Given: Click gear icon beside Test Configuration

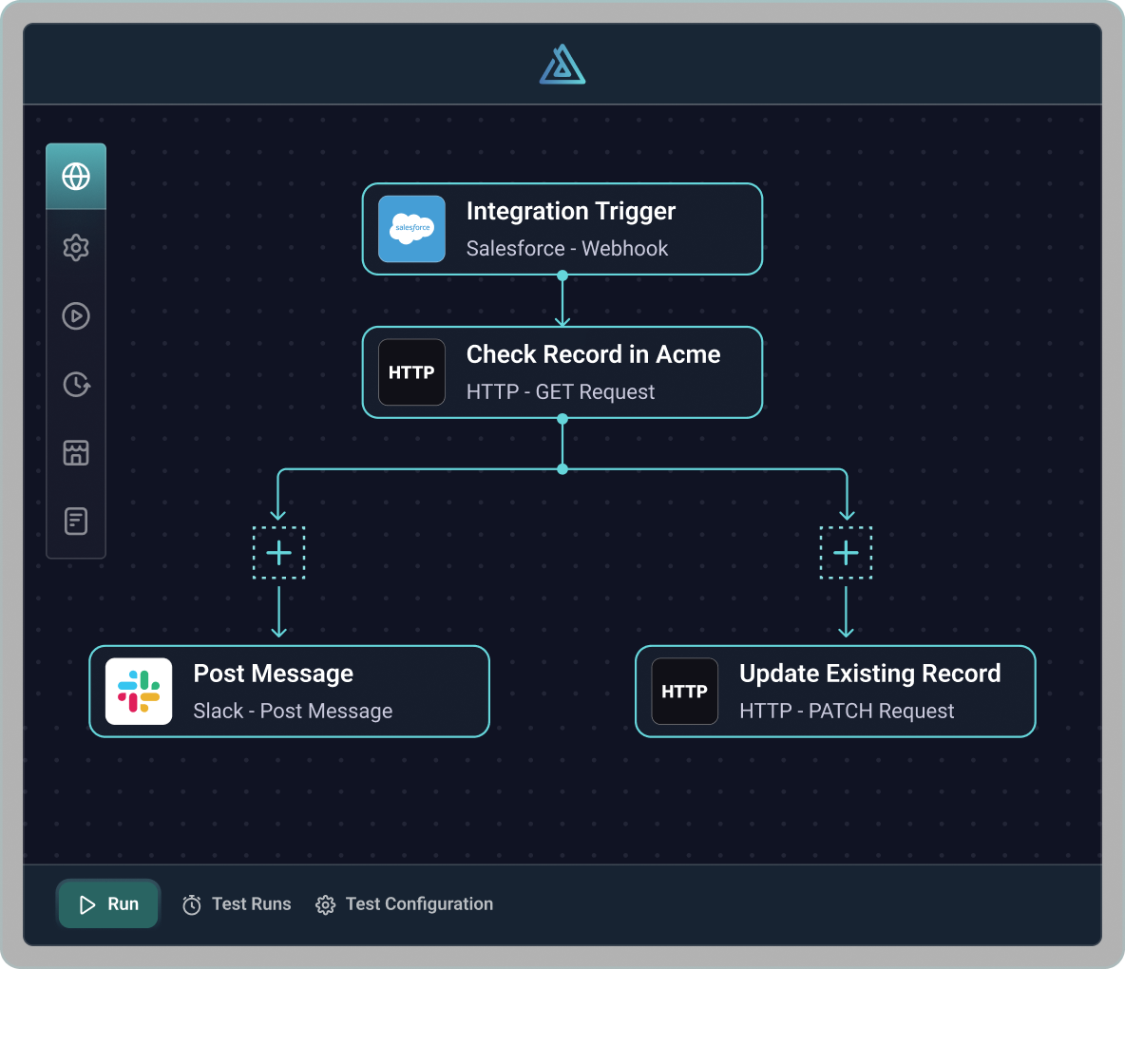Looking at the screenshot, I should 325,904.
